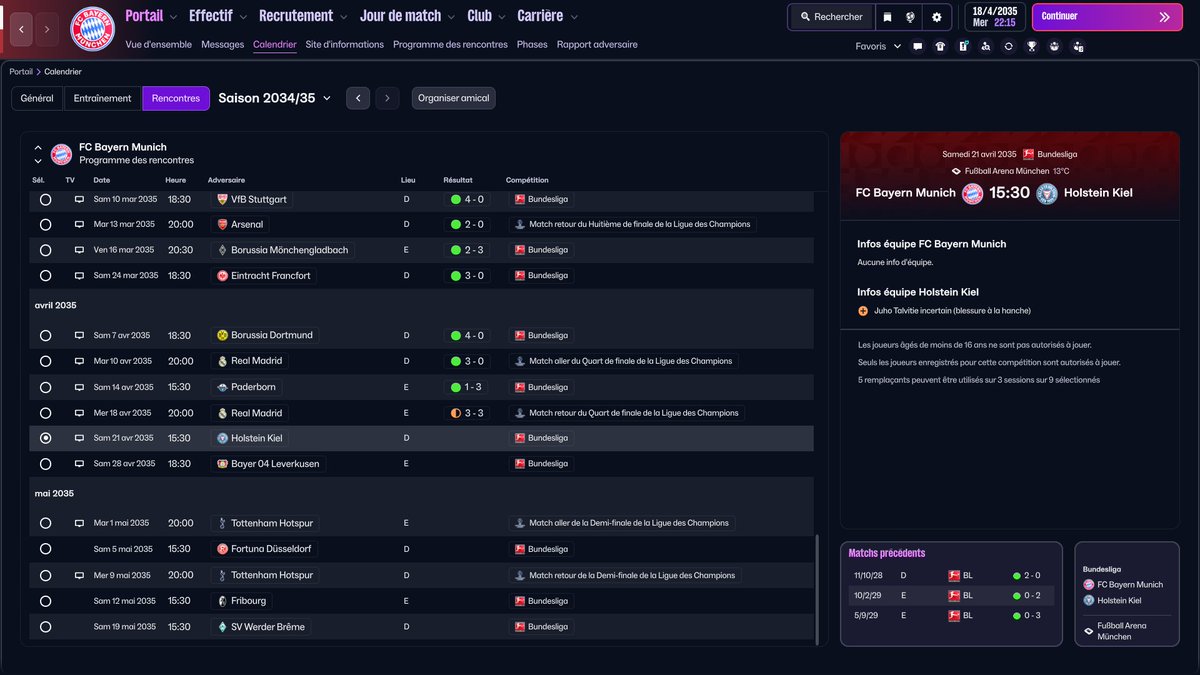Click the injury icon beside Juho Talvitie
1200x675 pixels.
(x=863, y=311)
